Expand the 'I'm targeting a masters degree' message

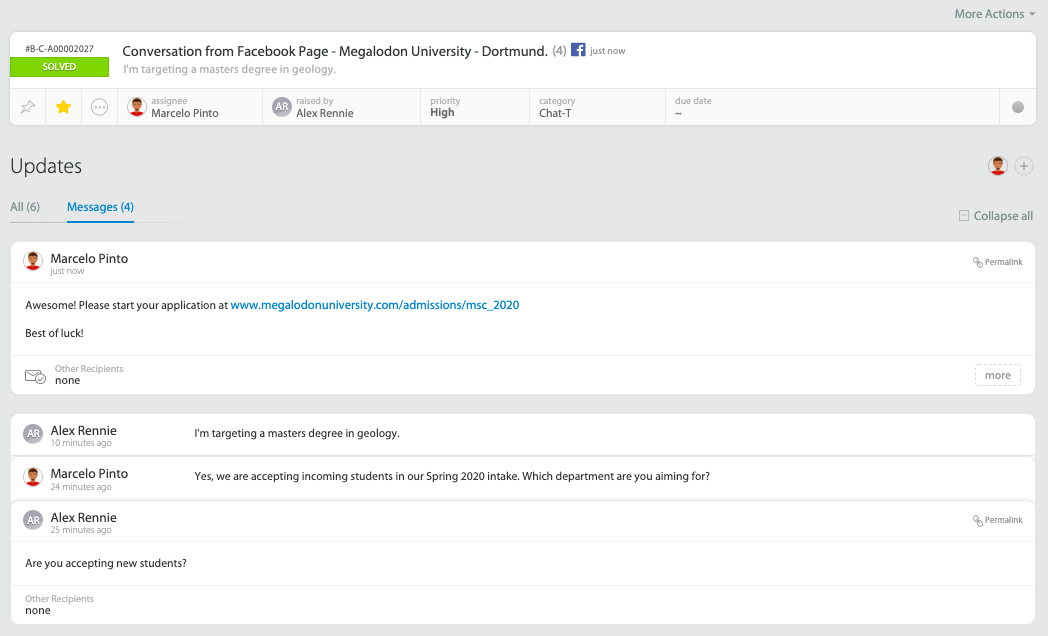523,434
